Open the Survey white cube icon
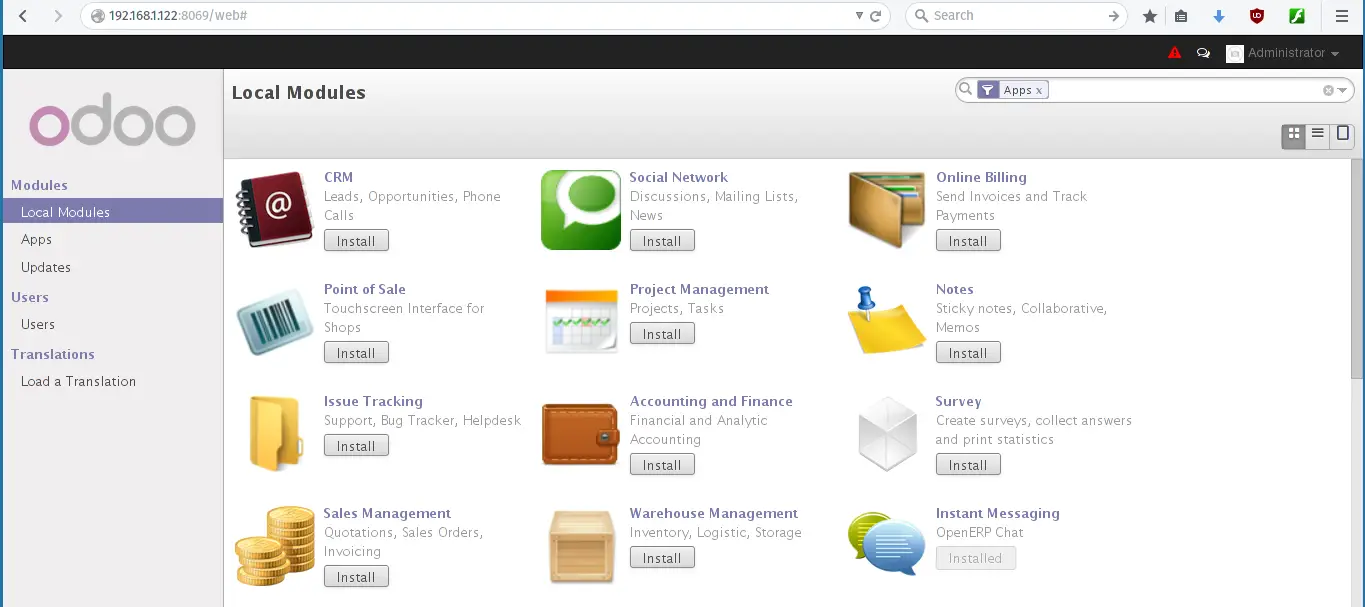The height and width of the screenshot is (607, 1365). [887, 434]
